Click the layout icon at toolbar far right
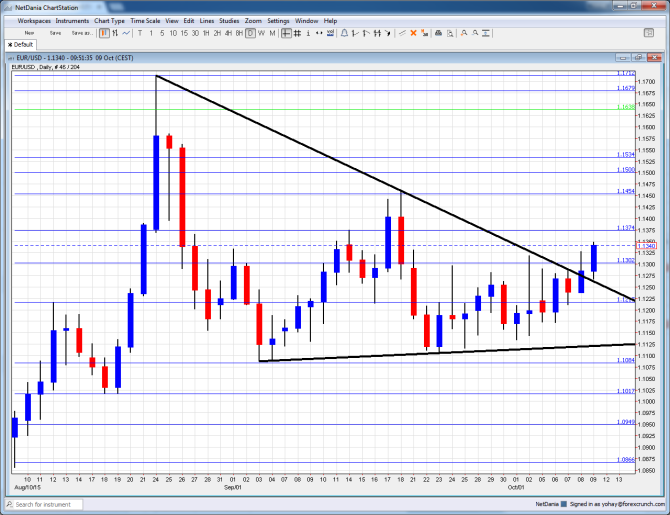The height and width of the screenshot is (515, 670). [x=649, y=33]
